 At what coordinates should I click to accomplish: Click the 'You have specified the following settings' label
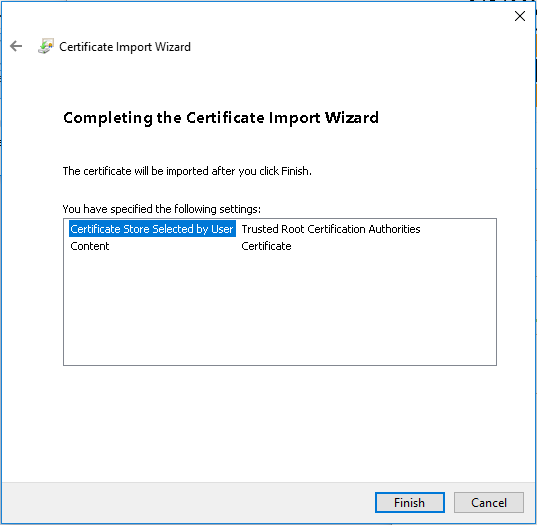point(162,209)
